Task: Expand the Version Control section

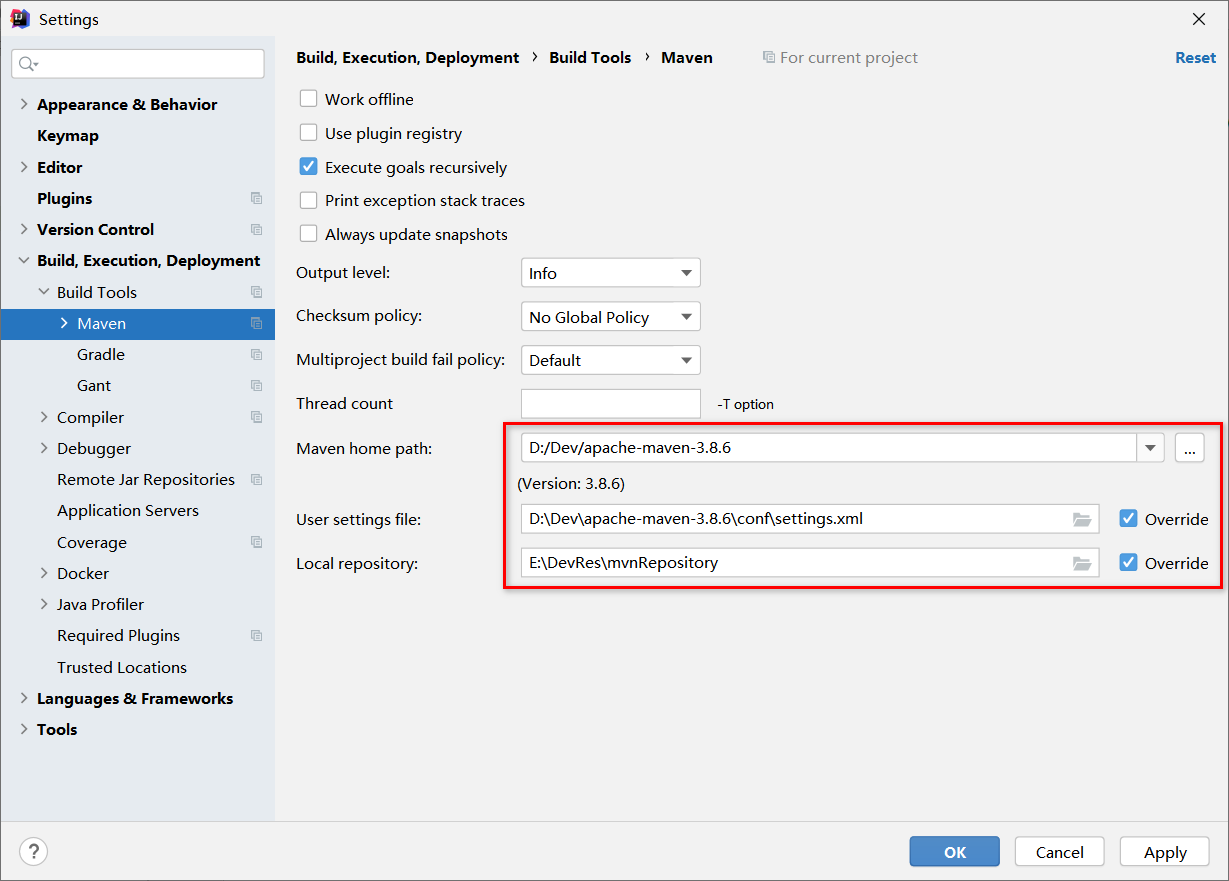Action: [24, 229]
